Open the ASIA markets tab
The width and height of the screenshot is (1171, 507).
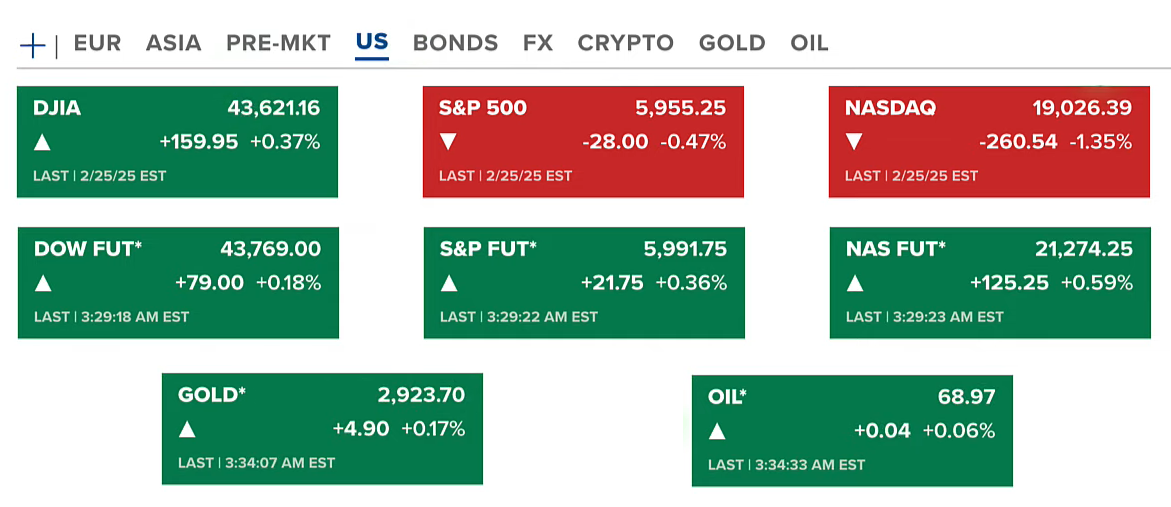pyautogui.click(x=173, y=43)
